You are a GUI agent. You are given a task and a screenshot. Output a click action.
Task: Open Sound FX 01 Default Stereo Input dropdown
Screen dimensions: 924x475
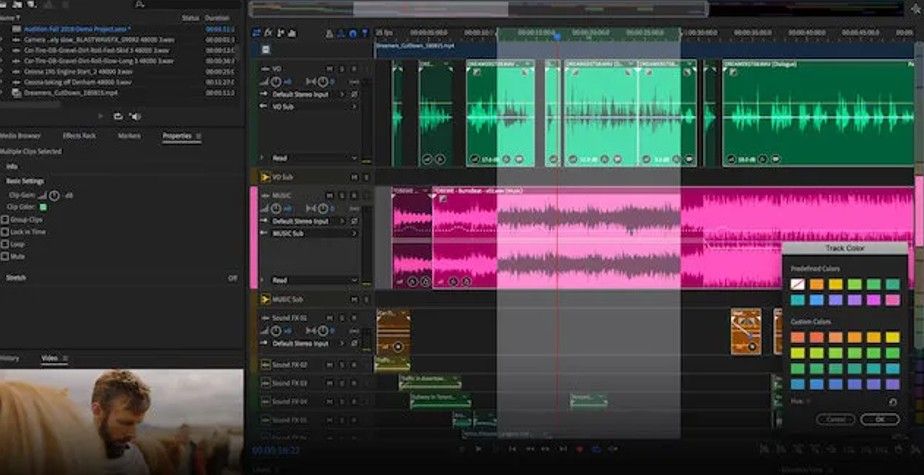point(308,344)
